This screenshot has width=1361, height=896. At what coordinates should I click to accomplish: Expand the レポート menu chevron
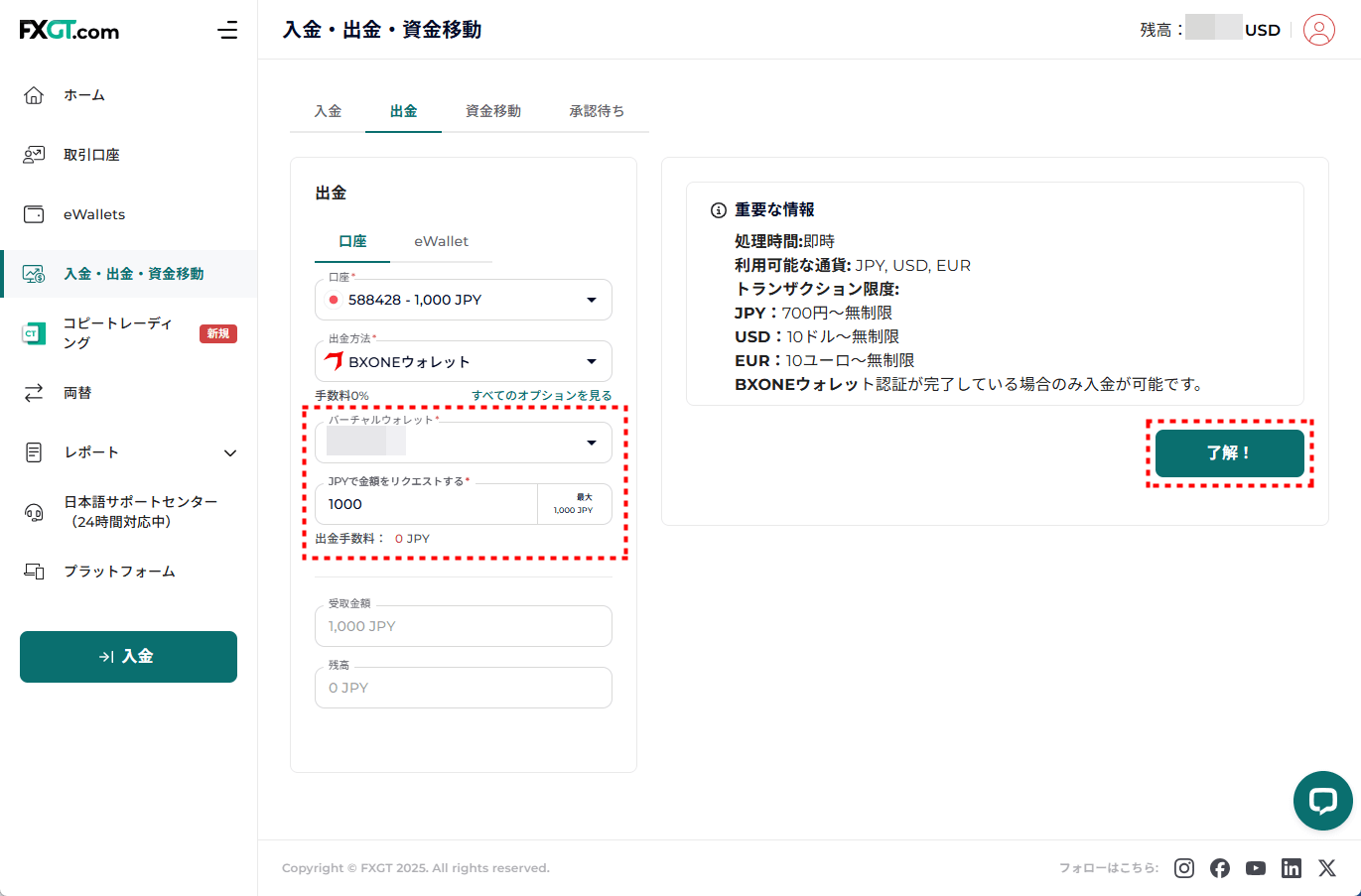point(230,453)
